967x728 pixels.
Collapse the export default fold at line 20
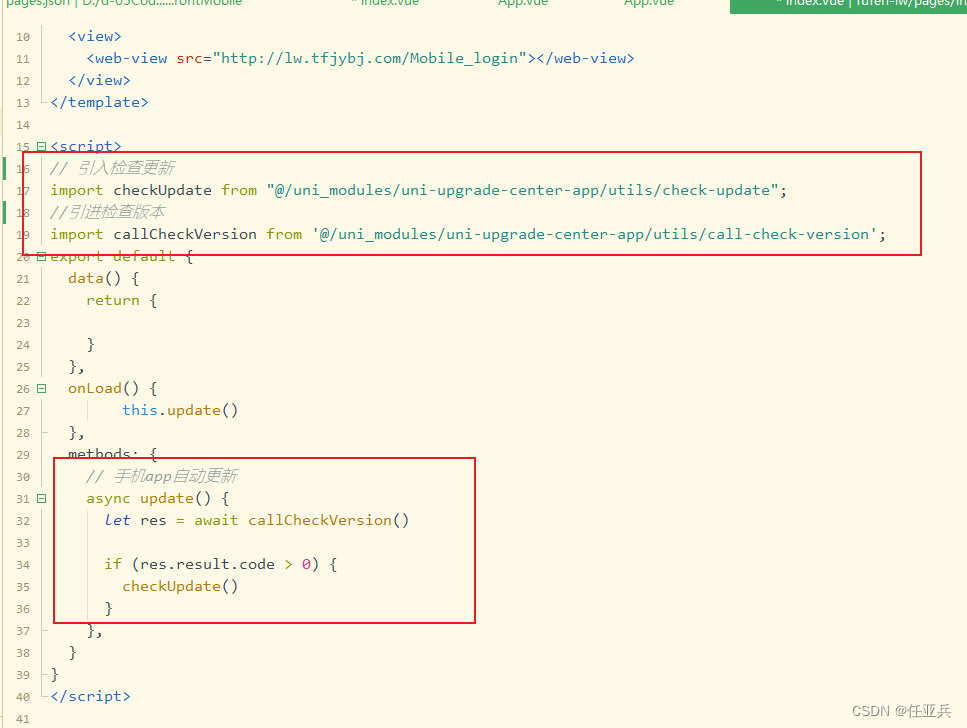(x=41, y=256)
